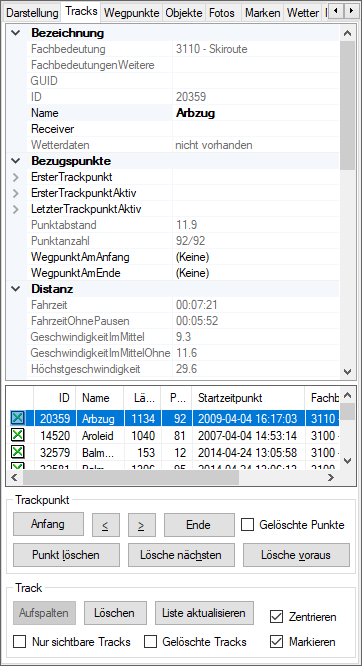Open the Wegpunkte tab
The width and height of the screenshot is (362, 666).
pos(132,13)
